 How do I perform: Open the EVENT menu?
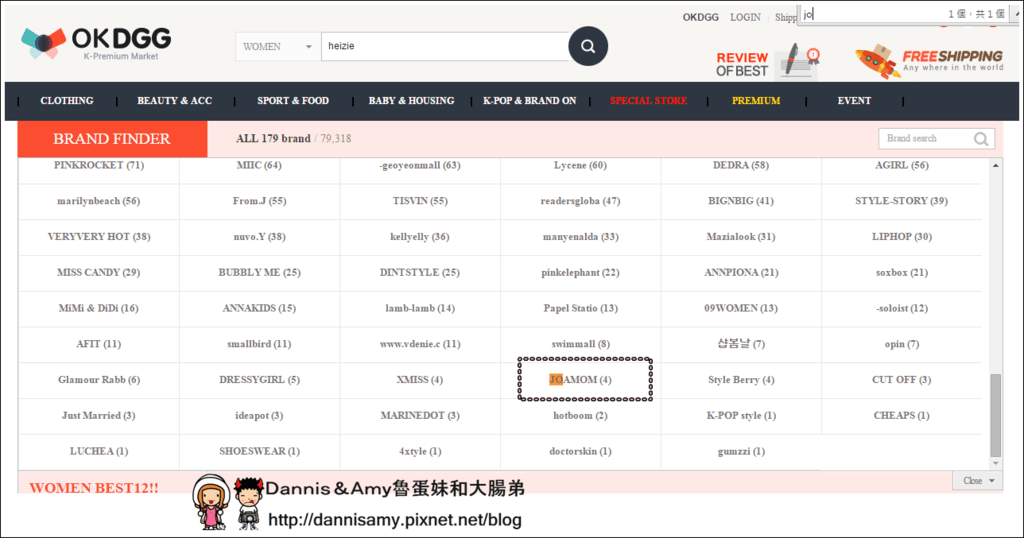click(854, 101)
